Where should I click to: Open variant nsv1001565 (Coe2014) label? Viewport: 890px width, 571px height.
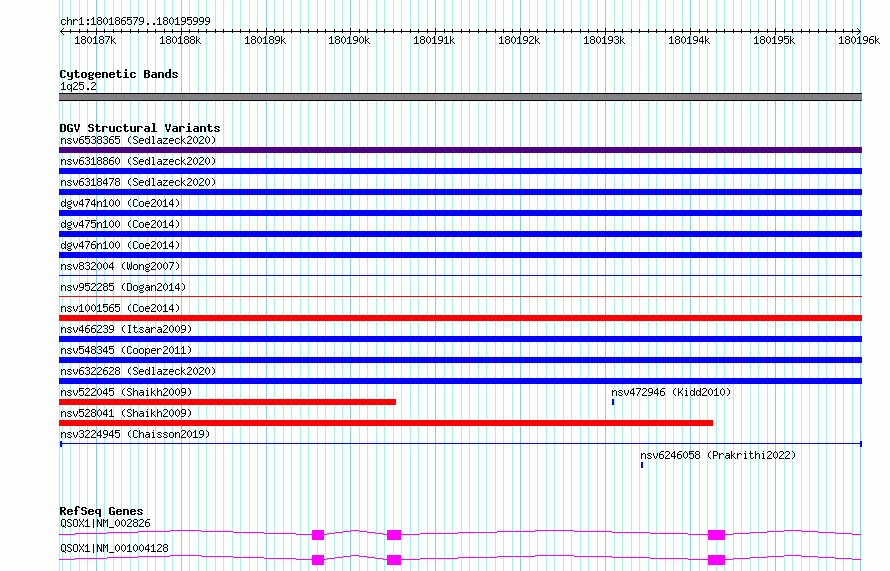pos(120,308)
